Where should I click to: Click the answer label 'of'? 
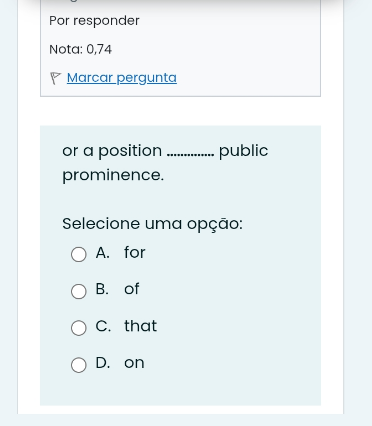(x=132, y=289)
